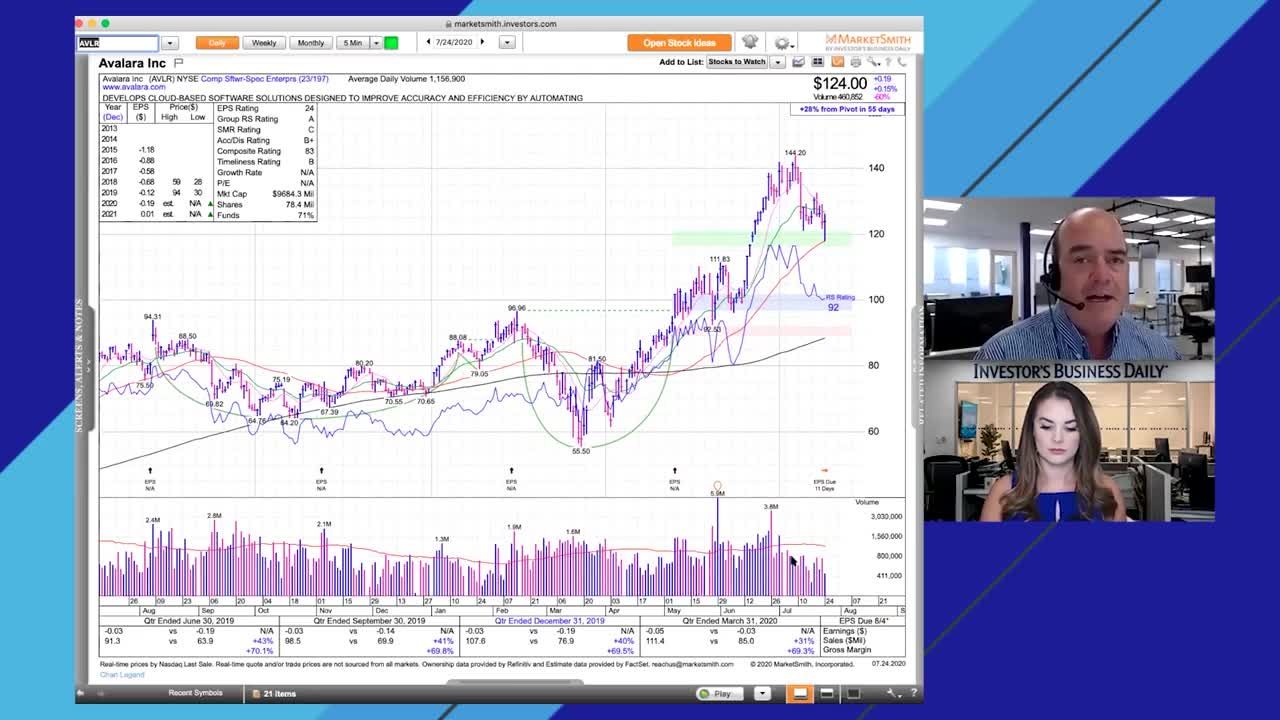Viewport: 1280px width, 720px height.
Task: Click the green real-time status indicator
Action: 391,43
